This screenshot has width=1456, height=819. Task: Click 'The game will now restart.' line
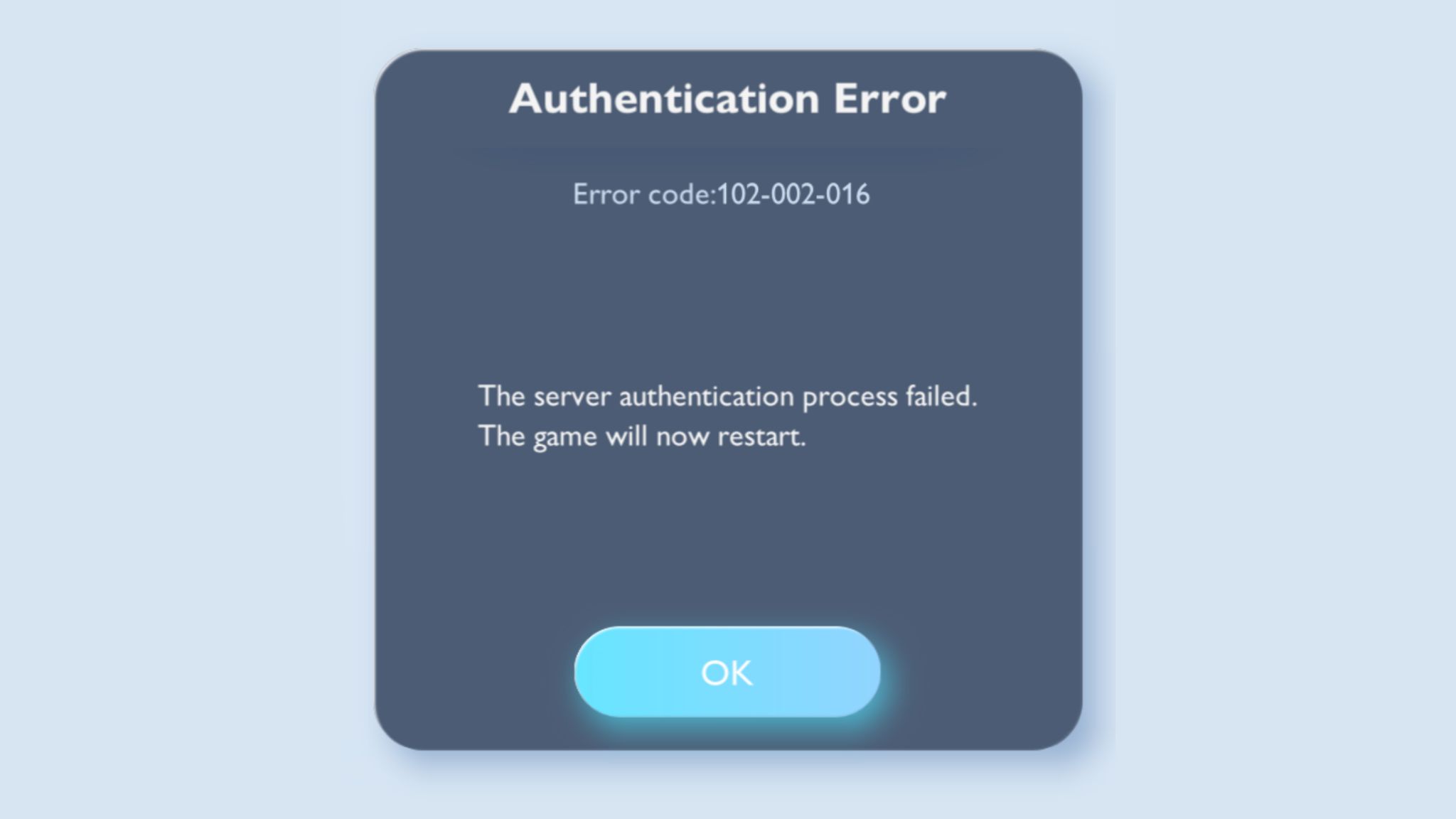[x=642, y=437]
